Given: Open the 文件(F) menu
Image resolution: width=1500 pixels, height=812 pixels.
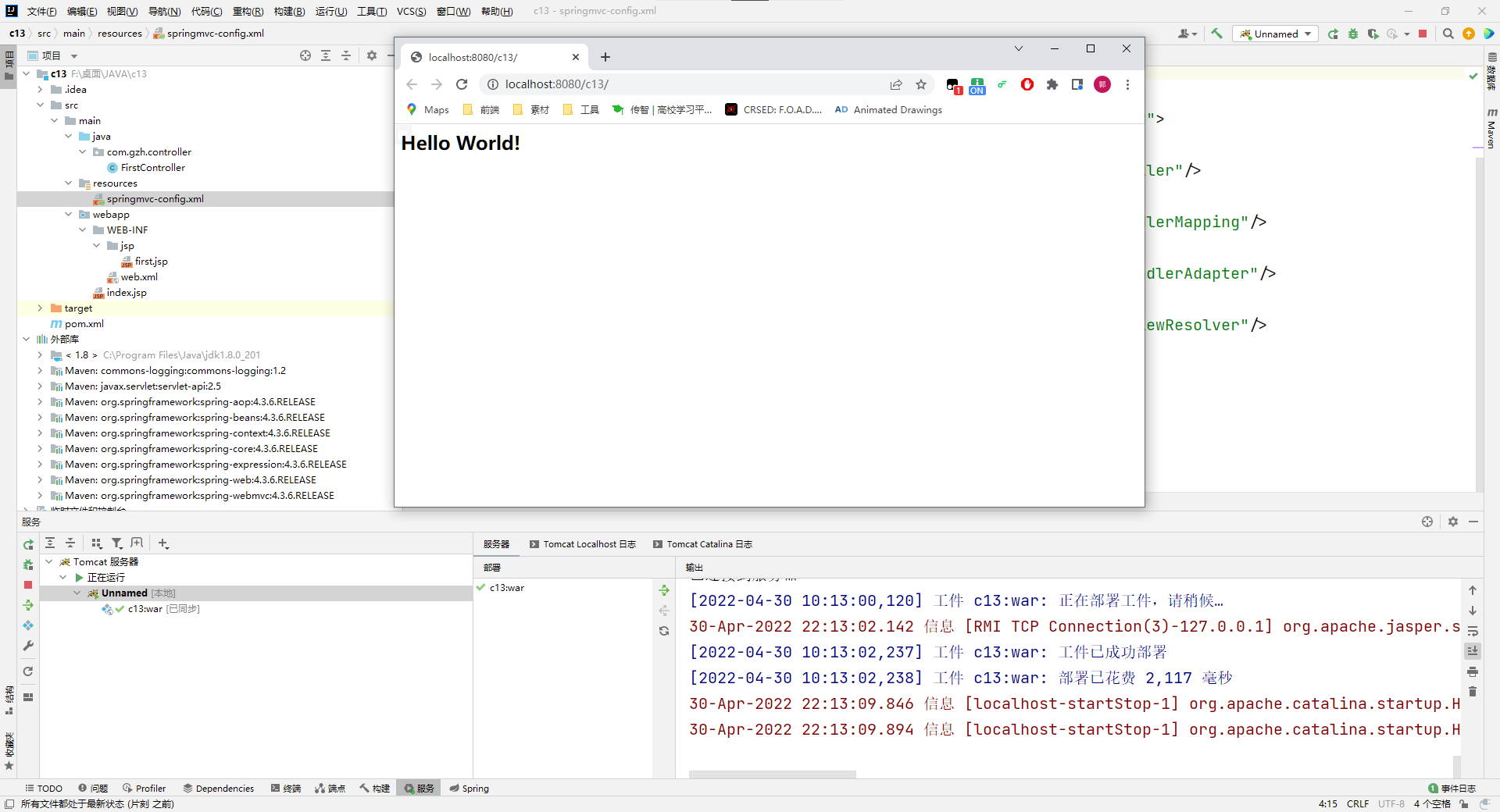Looking at the screenshot, I should click(41, 11).
